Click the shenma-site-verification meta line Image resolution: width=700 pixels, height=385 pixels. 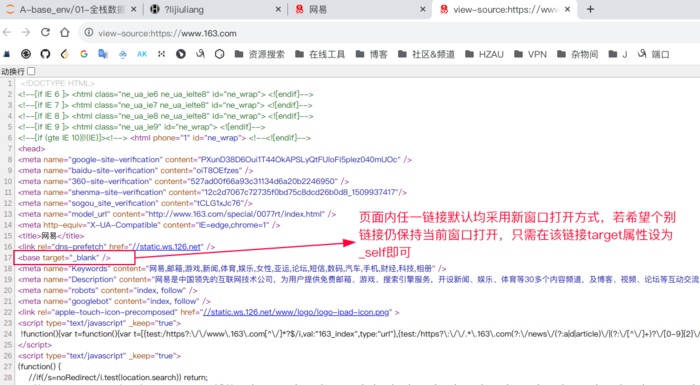(x=212, y=192)
